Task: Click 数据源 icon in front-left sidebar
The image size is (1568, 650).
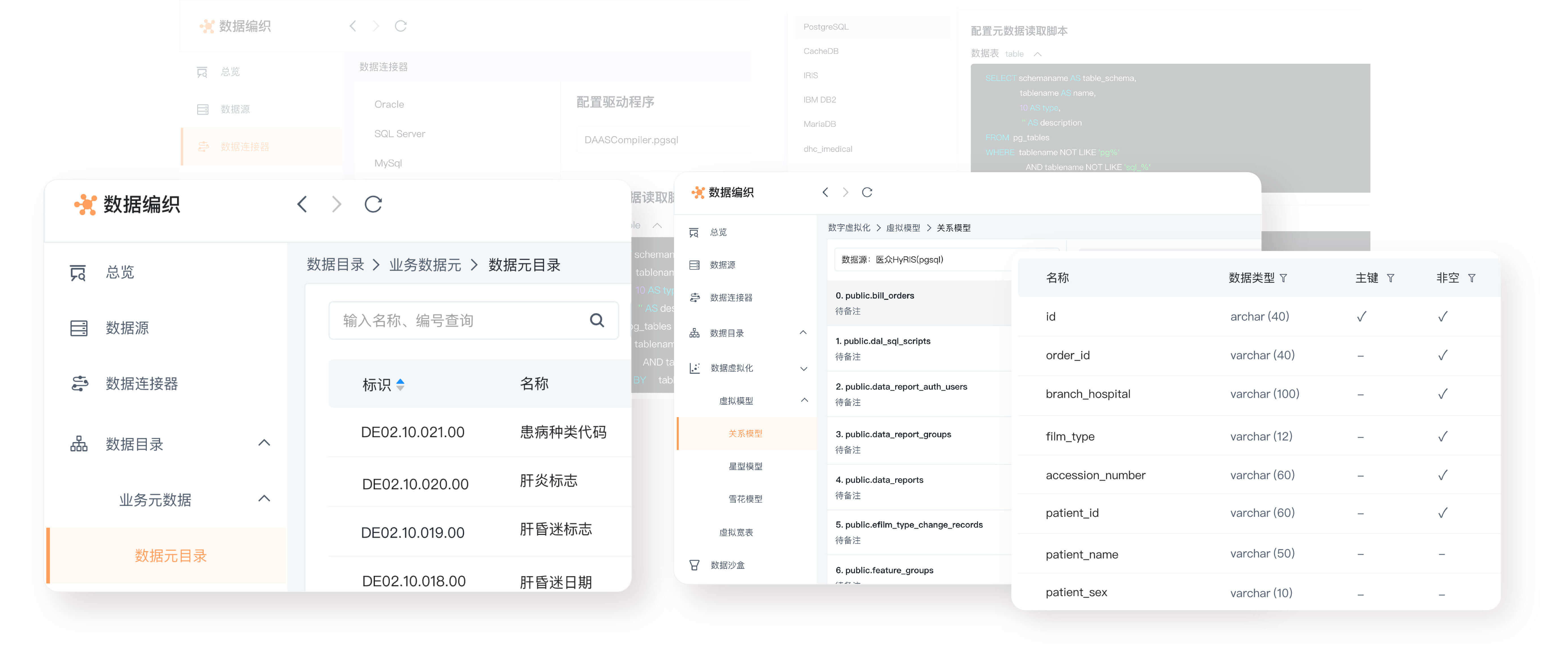Action: 78,329
